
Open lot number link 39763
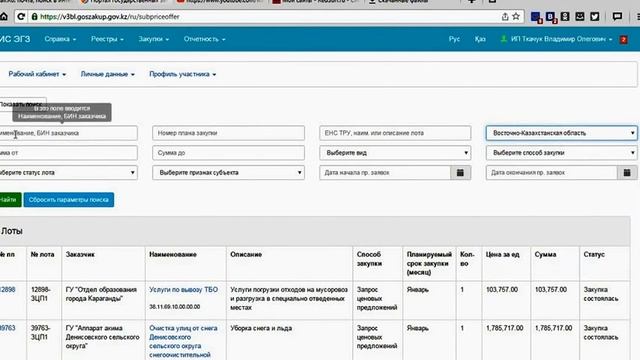point(7,328)
